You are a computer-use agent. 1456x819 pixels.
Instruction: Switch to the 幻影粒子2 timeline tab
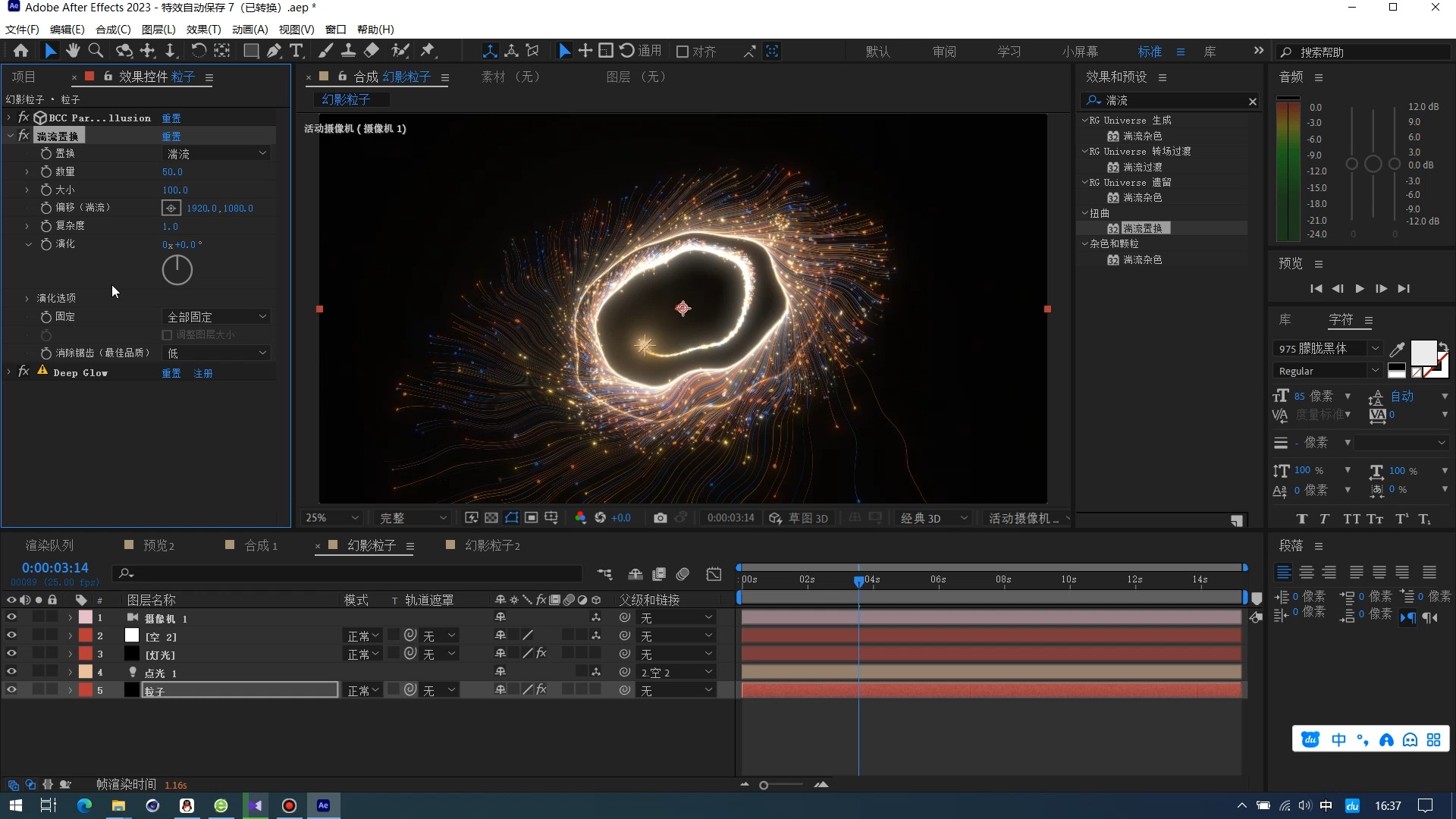pos(492,546)
